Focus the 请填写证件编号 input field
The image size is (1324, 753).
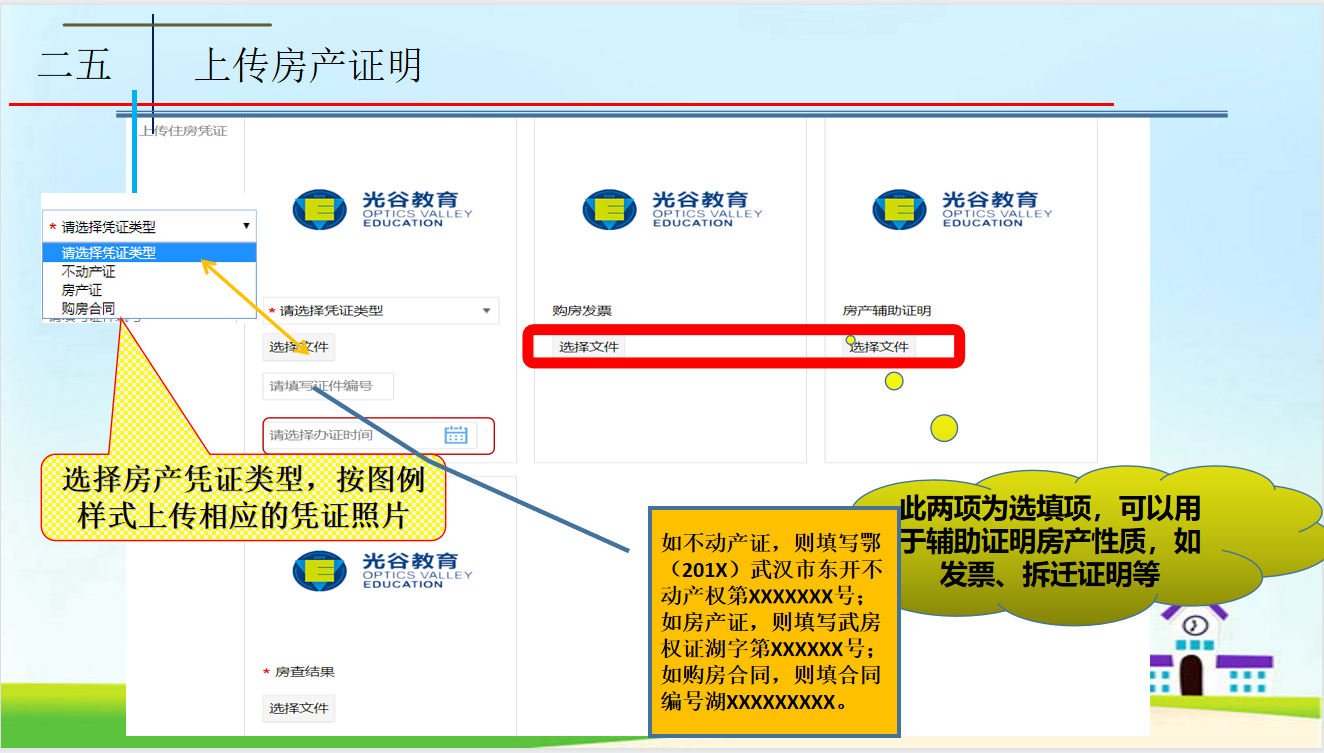(328, 386)
